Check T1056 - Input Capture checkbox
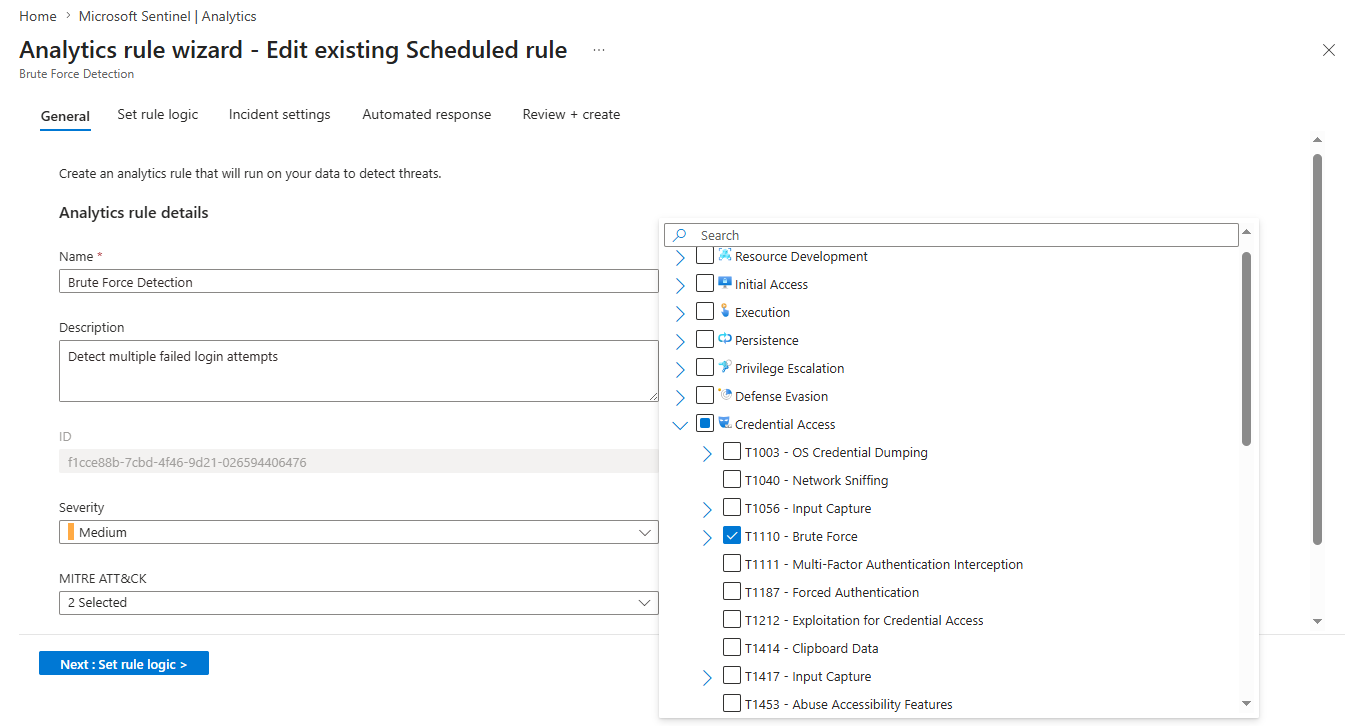The height and width of the screenshot is (726, 1363). click(x=732, y=508)
